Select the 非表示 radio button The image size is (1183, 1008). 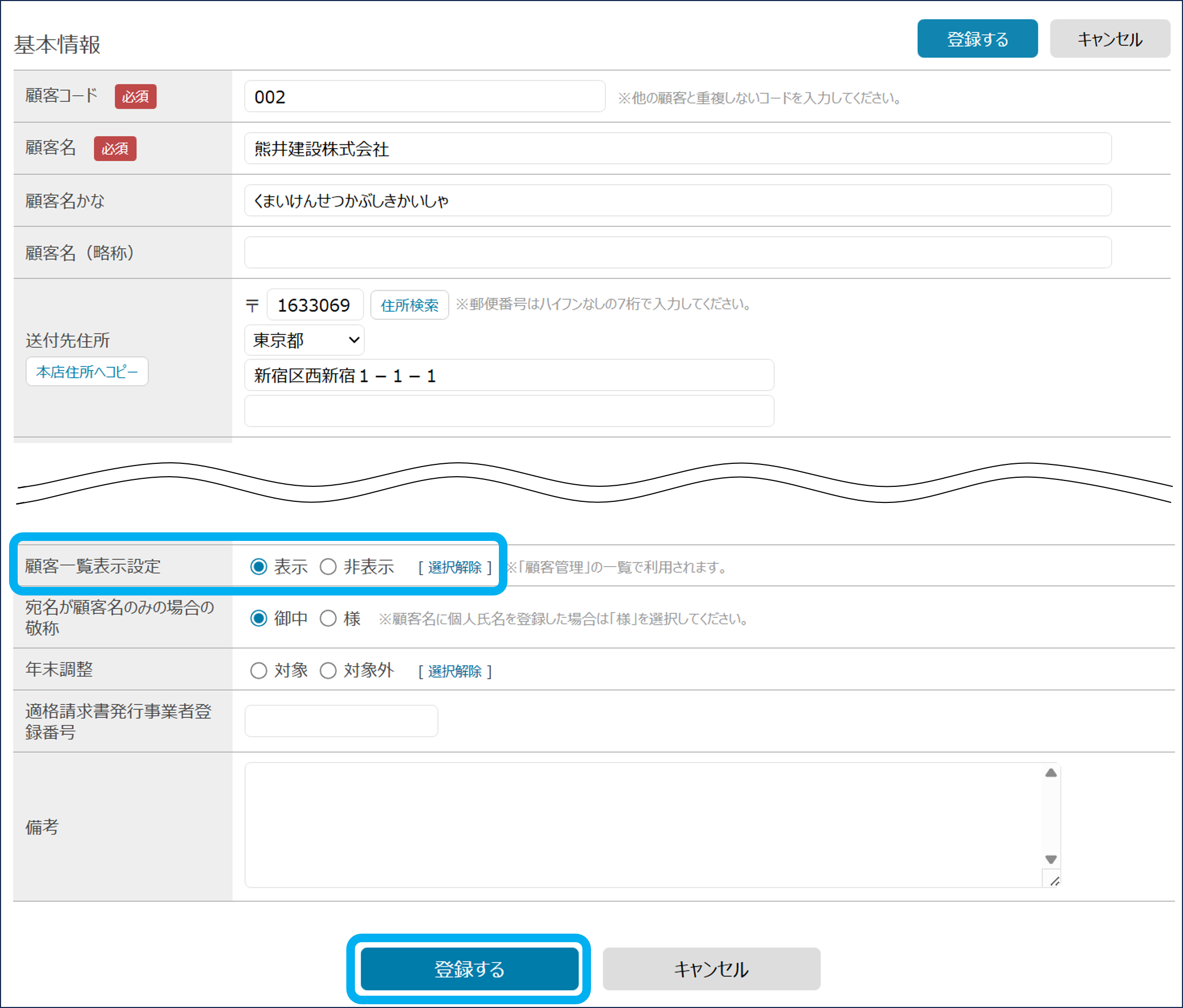click(328, 567)
